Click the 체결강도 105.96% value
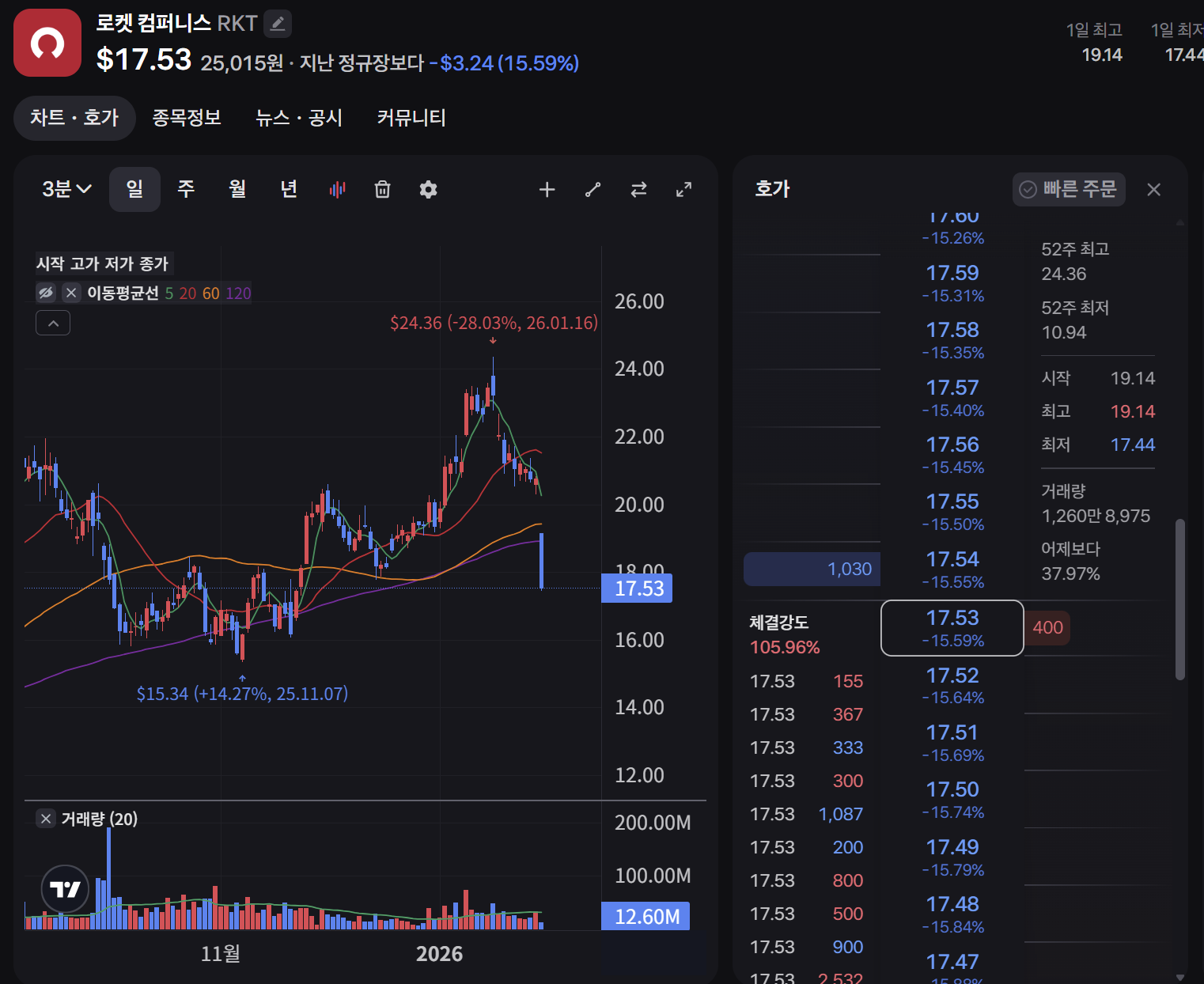Image resolution: width=1204 pixels, height=984 pixels. tap(785, 647)
